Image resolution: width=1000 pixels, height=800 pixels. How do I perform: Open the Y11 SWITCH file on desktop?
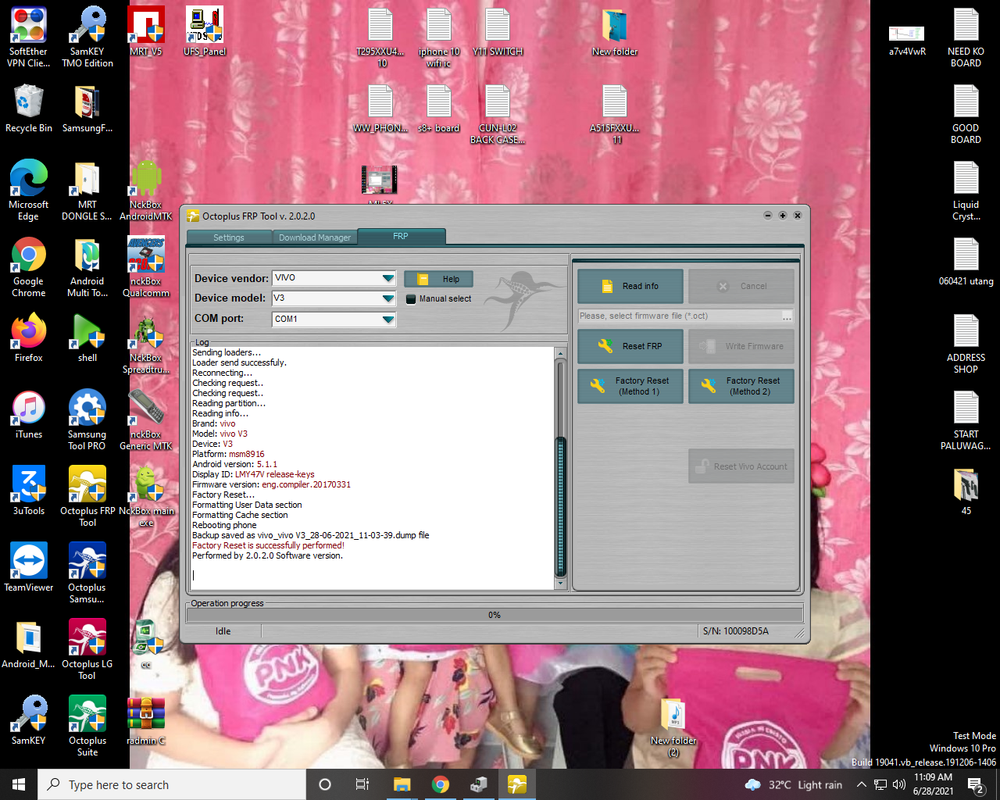tap(497, 31)
